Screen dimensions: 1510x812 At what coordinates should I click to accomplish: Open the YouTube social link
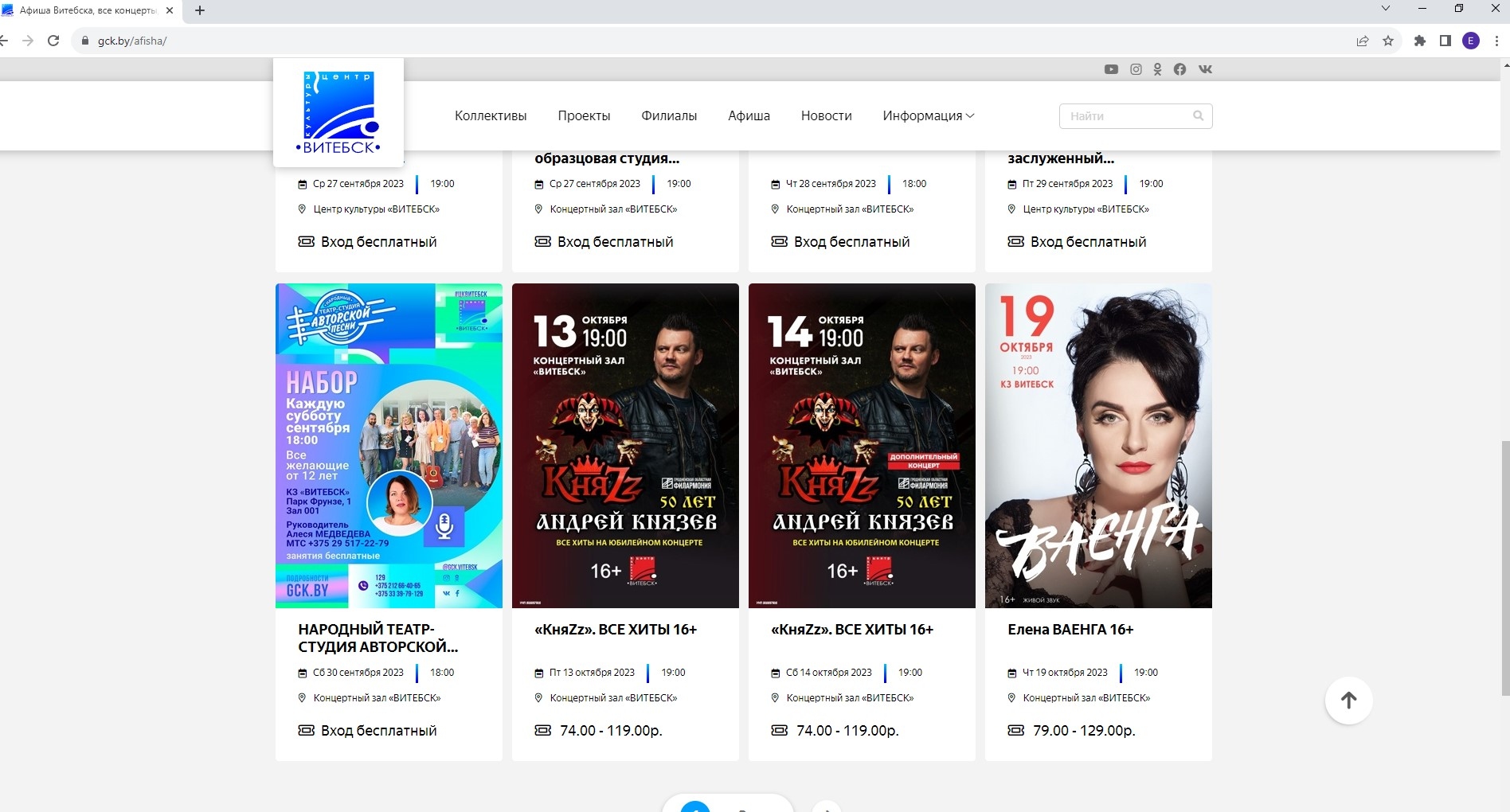(x=1111, y=69)
